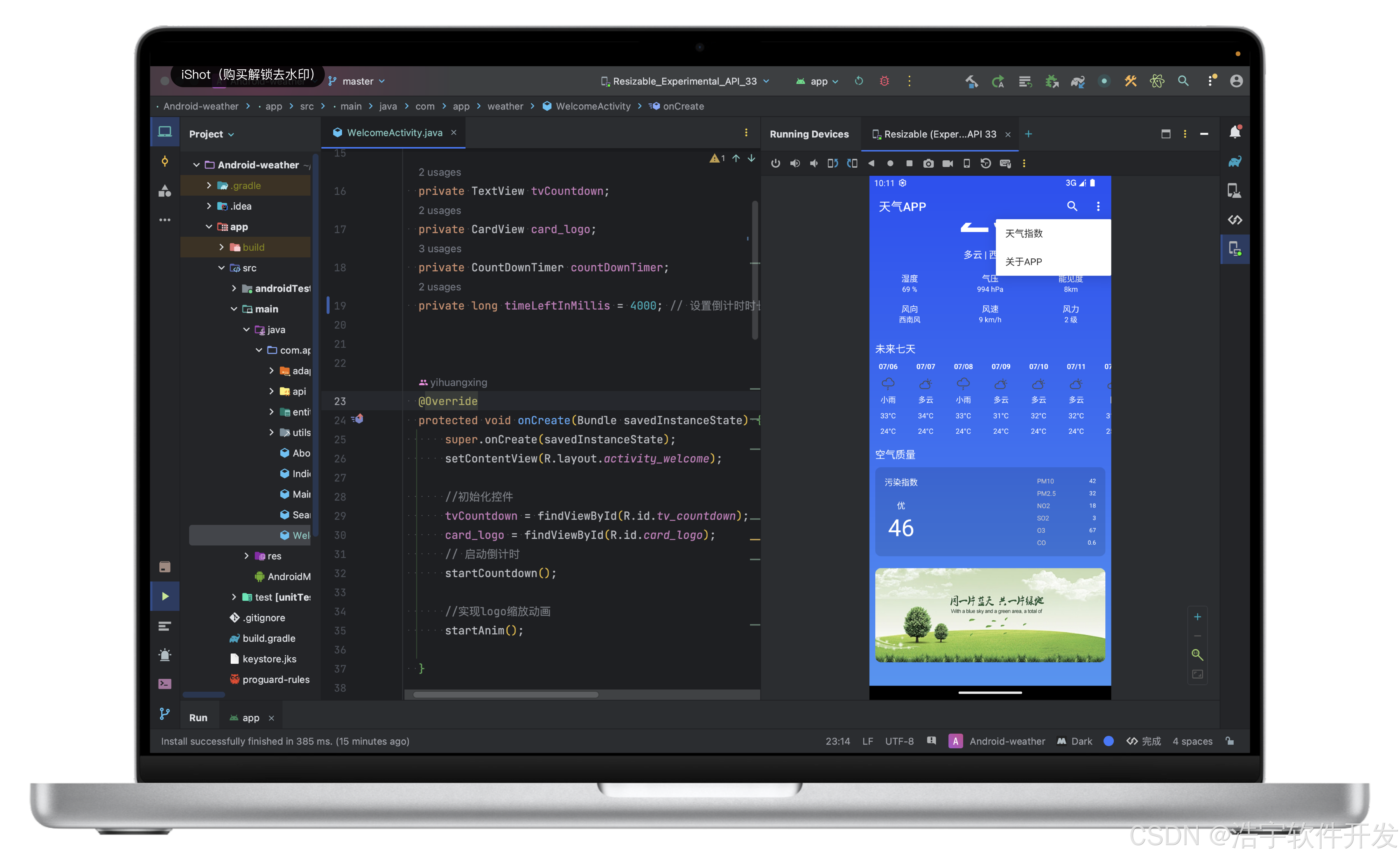Toggle read-only lock icon in status bar
This screenshot has height=859, width=1400.
coord(1230,741)
